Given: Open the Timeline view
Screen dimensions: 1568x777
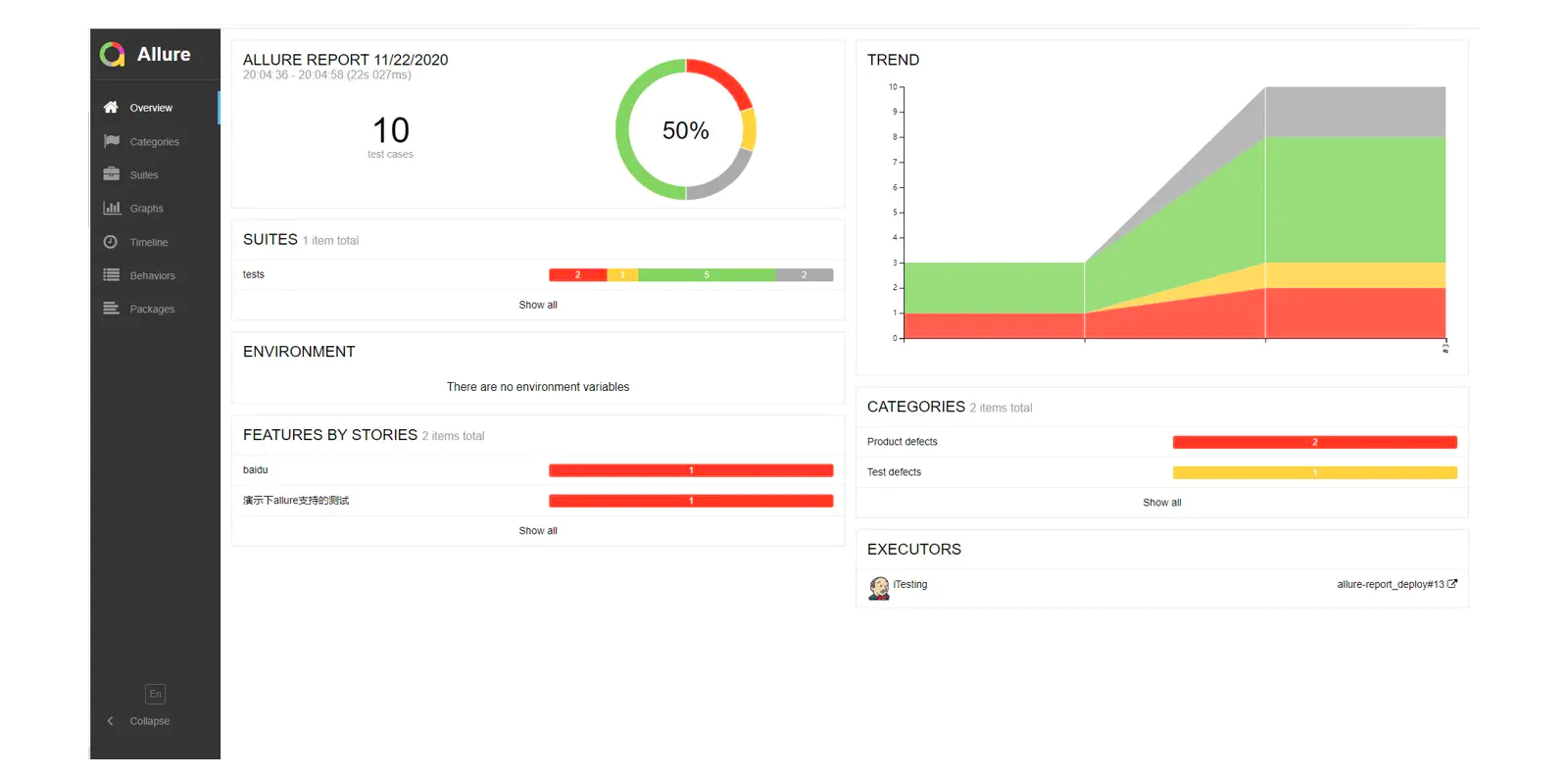Looking at the screenshot, I should (155, 242).
